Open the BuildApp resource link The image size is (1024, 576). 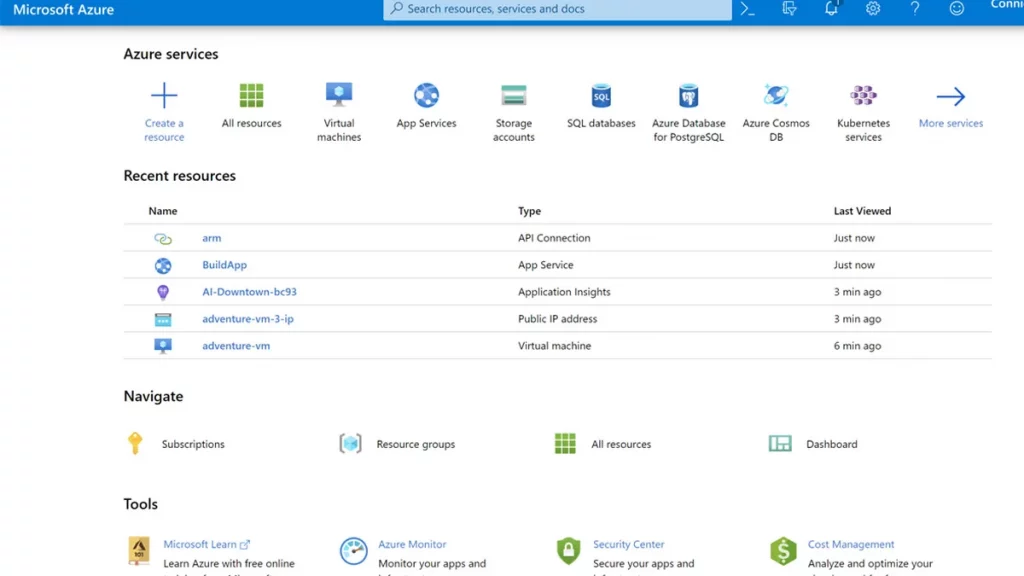coord(224,265)
